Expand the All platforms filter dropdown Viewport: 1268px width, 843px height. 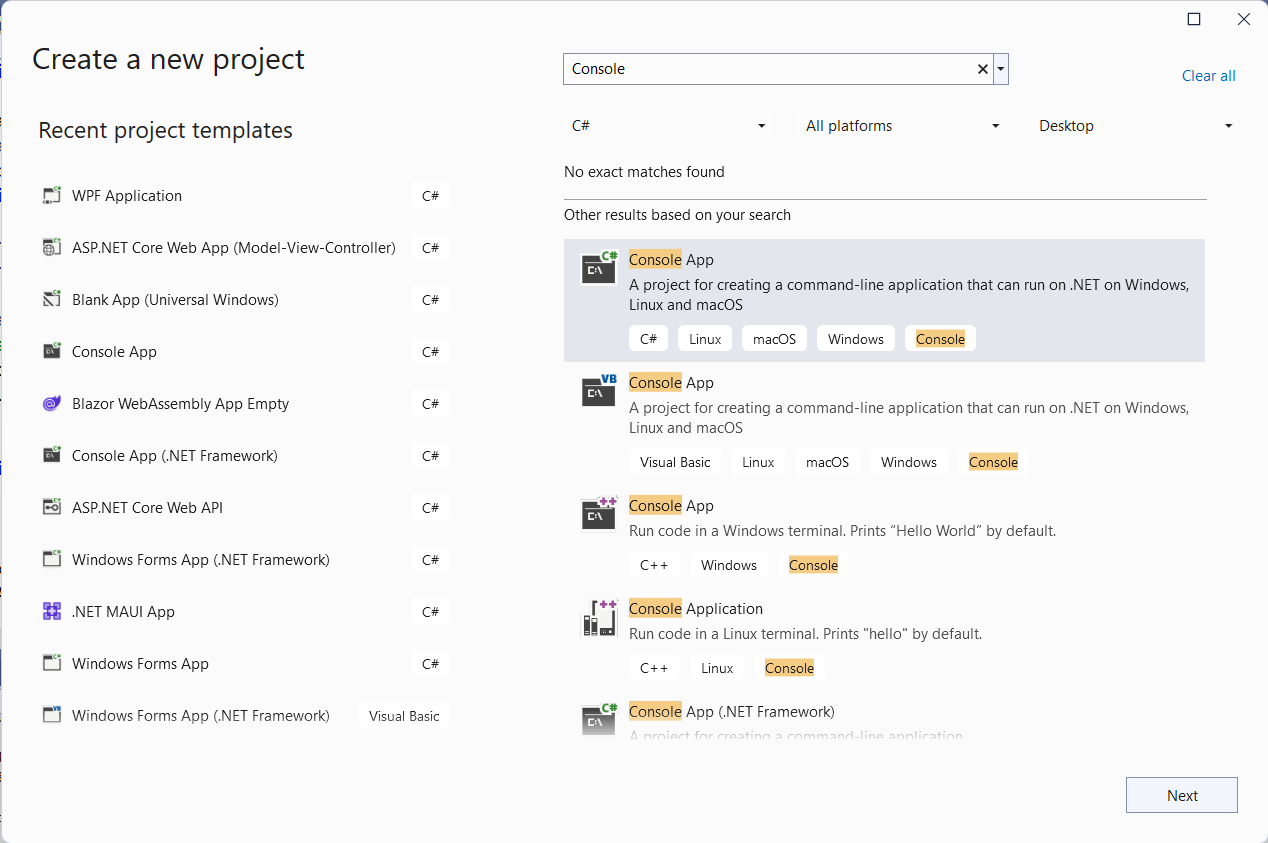[x=902, y=126]
